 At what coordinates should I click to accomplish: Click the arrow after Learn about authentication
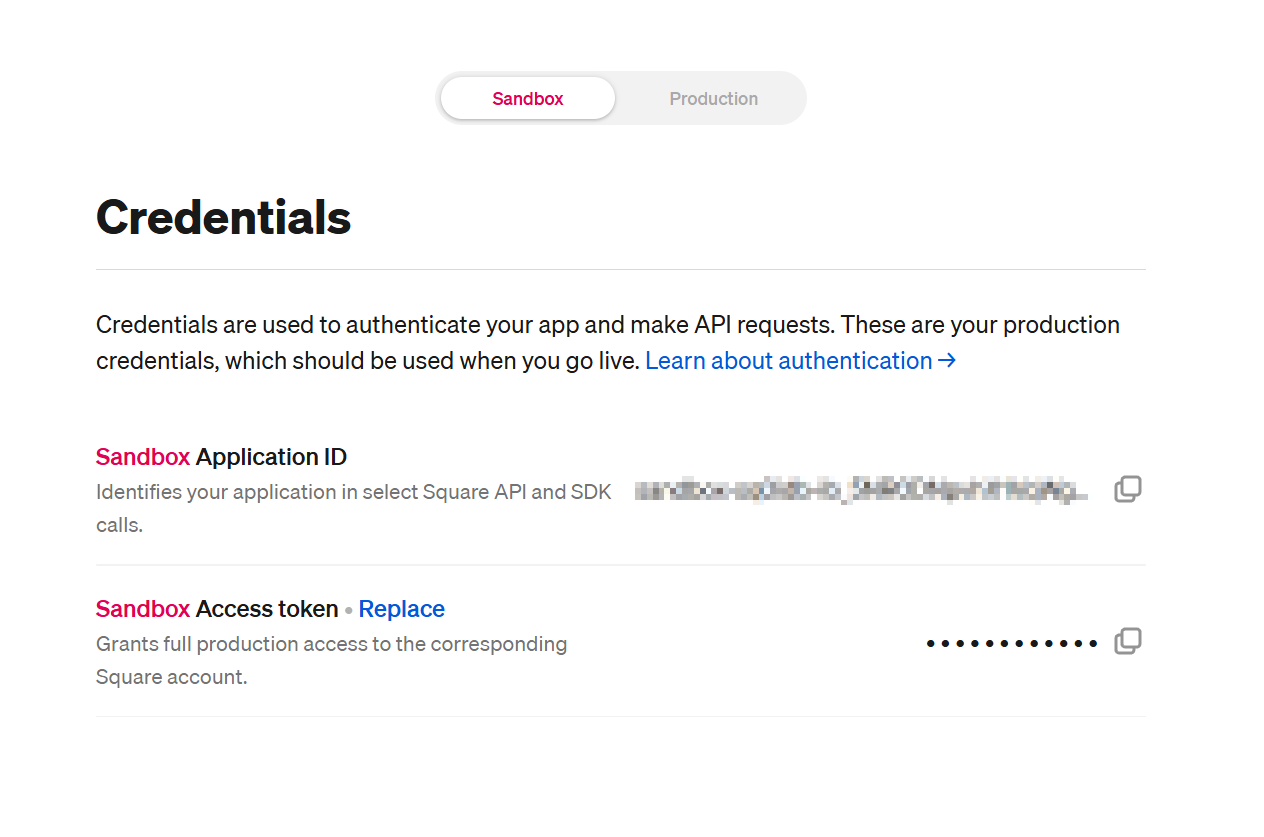point(947,361)
